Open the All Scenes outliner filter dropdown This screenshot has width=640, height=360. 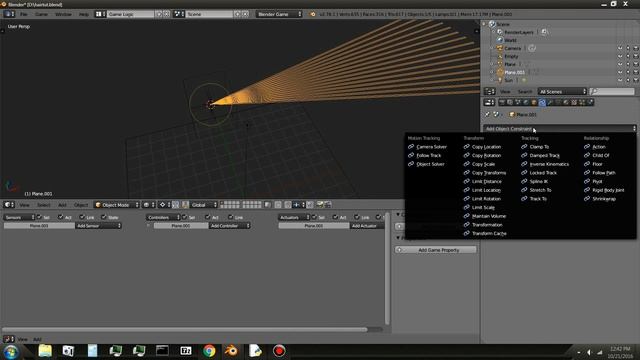(x=562, y=91)
